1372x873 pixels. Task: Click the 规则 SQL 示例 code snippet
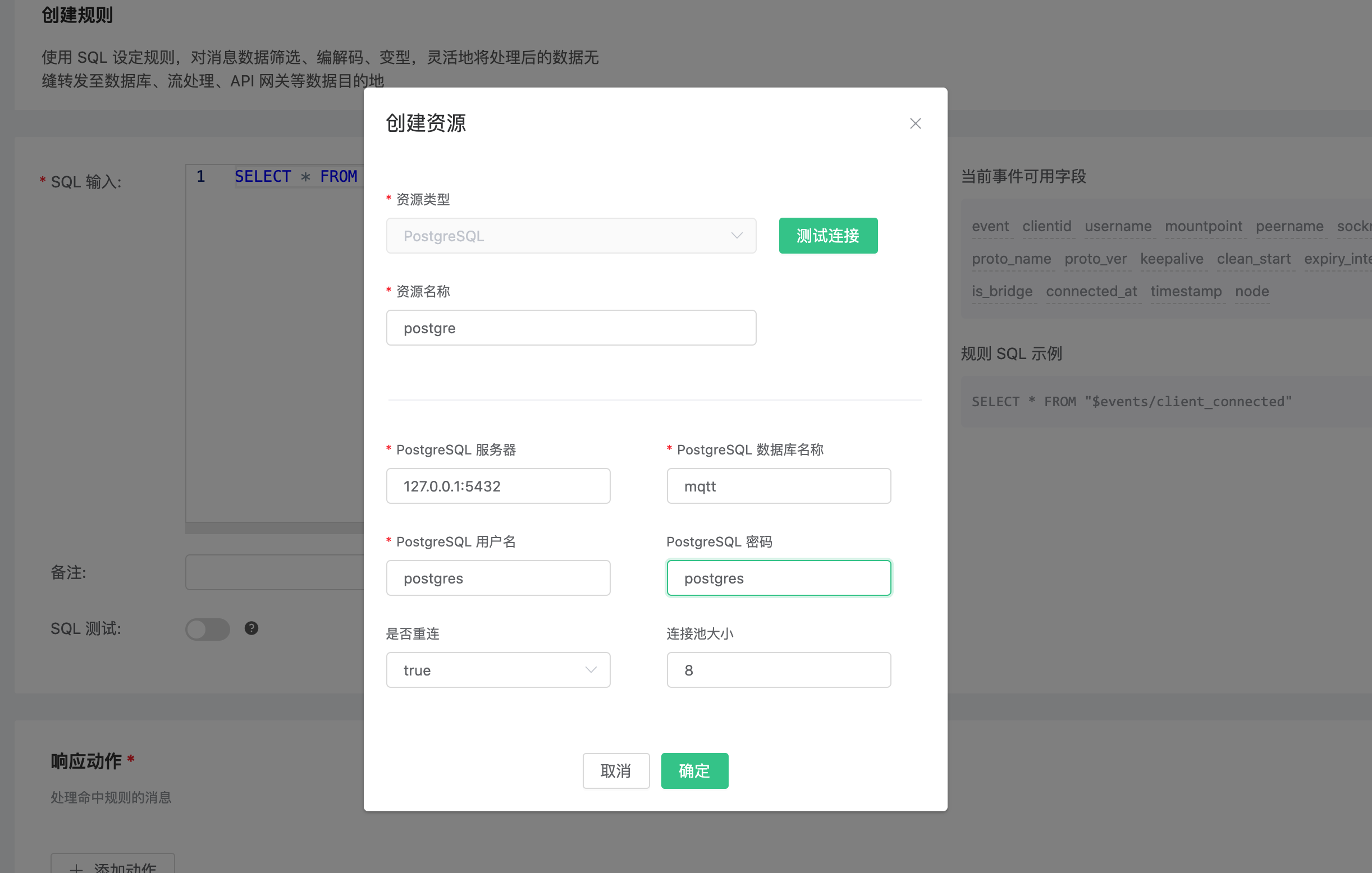tap(1131, 401)
